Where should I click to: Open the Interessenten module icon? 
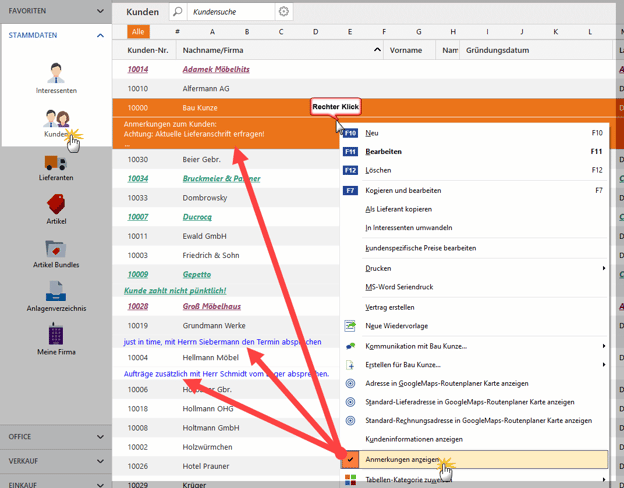click(56, 73)
